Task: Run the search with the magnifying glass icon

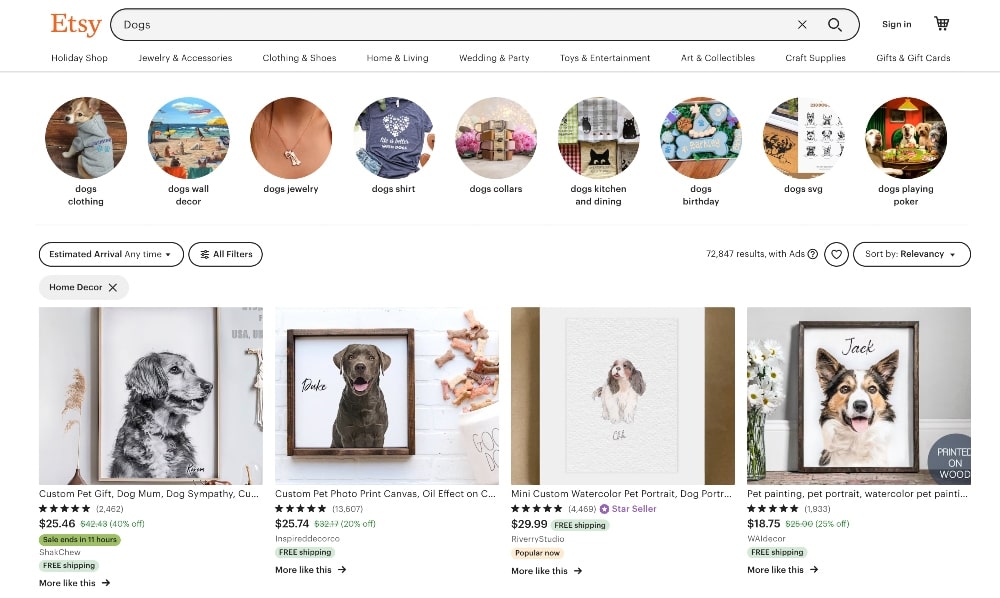Action: (x=833, y=24)
